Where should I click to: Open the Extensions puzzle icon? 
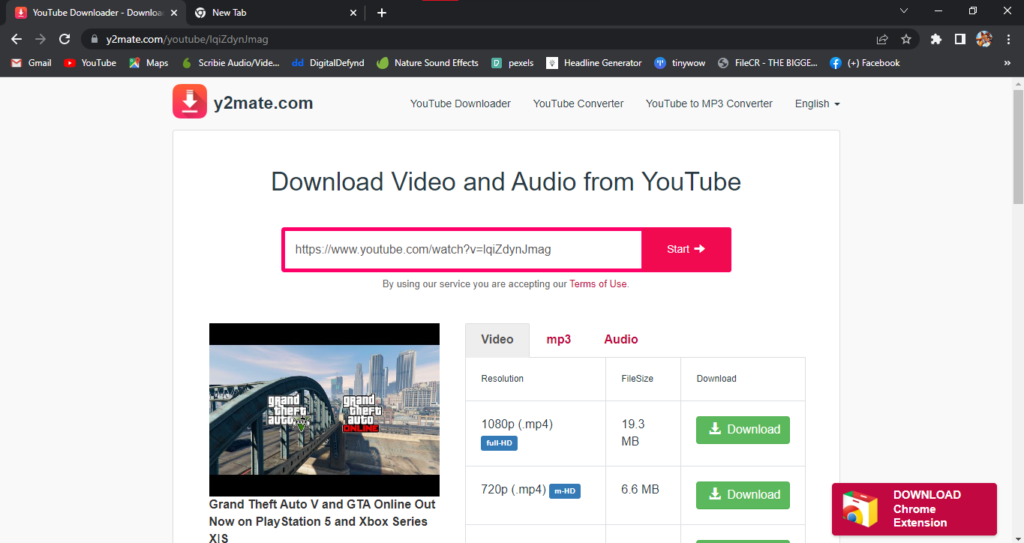(x=936, y=39)
